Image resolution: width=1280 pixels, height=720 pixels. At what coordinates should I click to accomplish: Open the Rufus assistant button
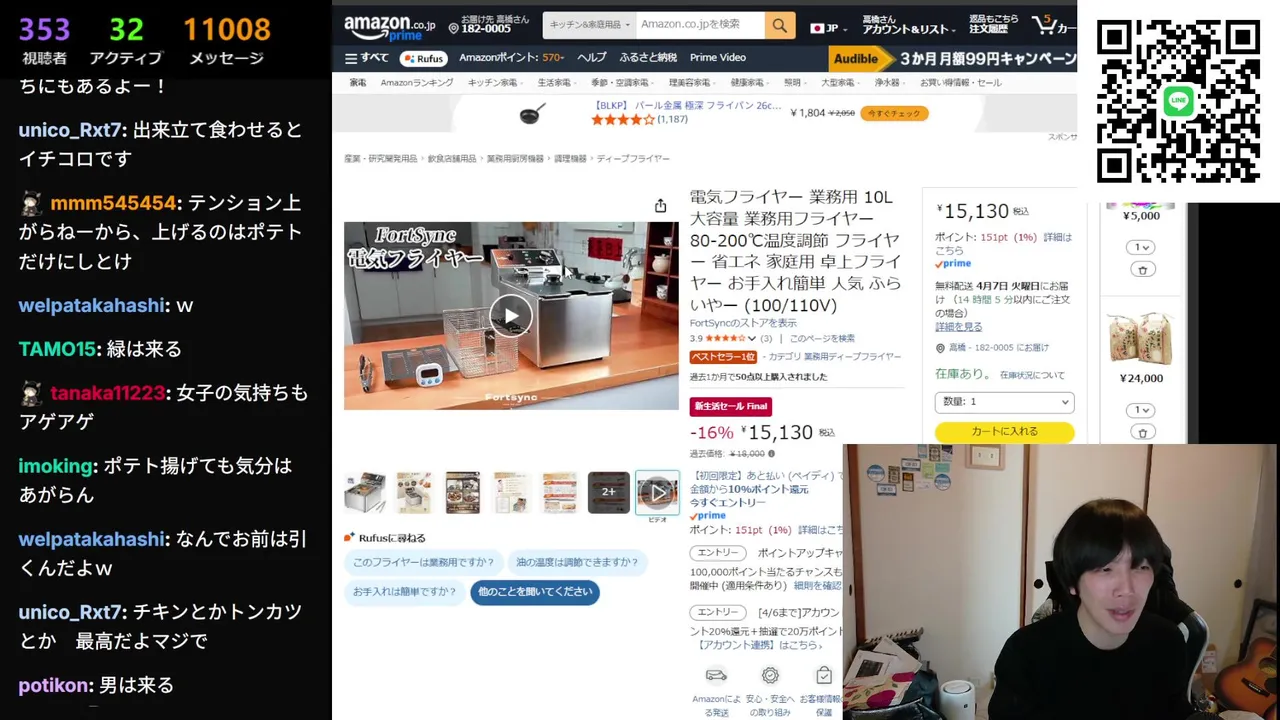[x=423, y=58]
